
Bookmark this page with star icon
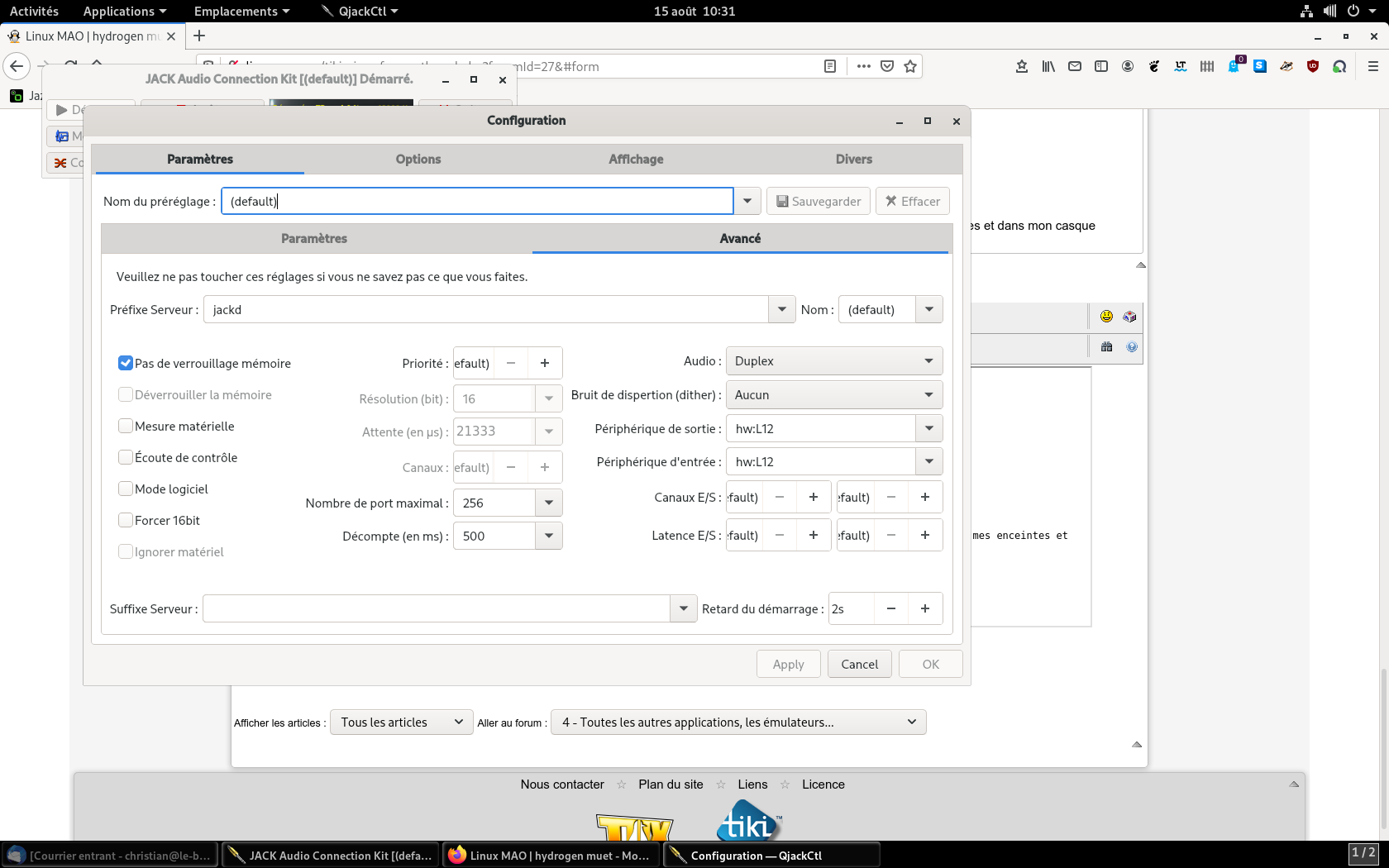tap(910, 66)
